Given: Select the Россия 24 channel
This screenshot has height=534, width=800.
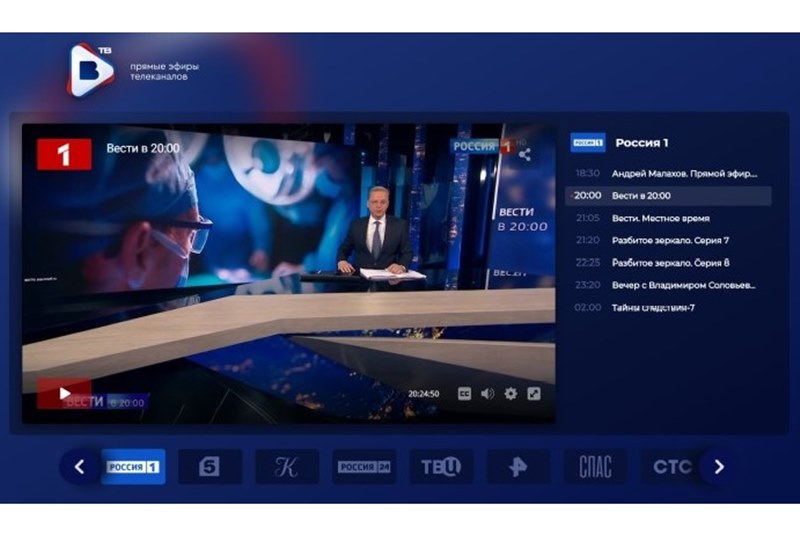Looking at the screenshot, I should tap(364, 467).
